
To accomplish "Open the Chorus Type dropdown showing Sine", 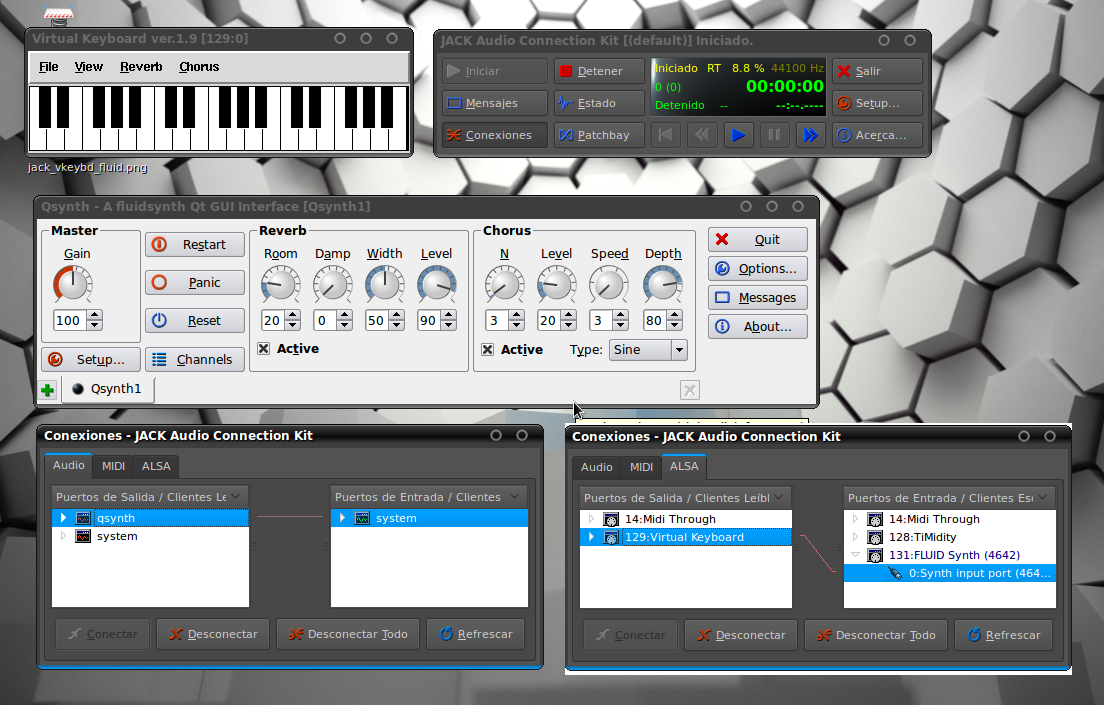I will pos(648,350).
